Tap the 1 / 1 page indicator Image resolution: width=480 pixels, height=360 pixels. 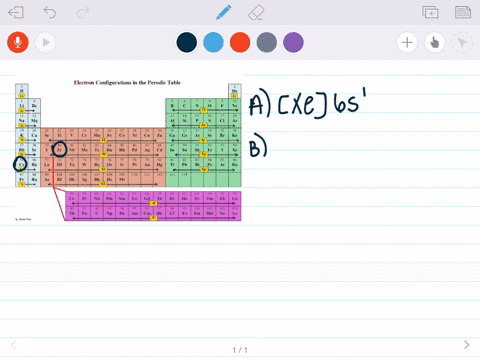click(240, 350)
